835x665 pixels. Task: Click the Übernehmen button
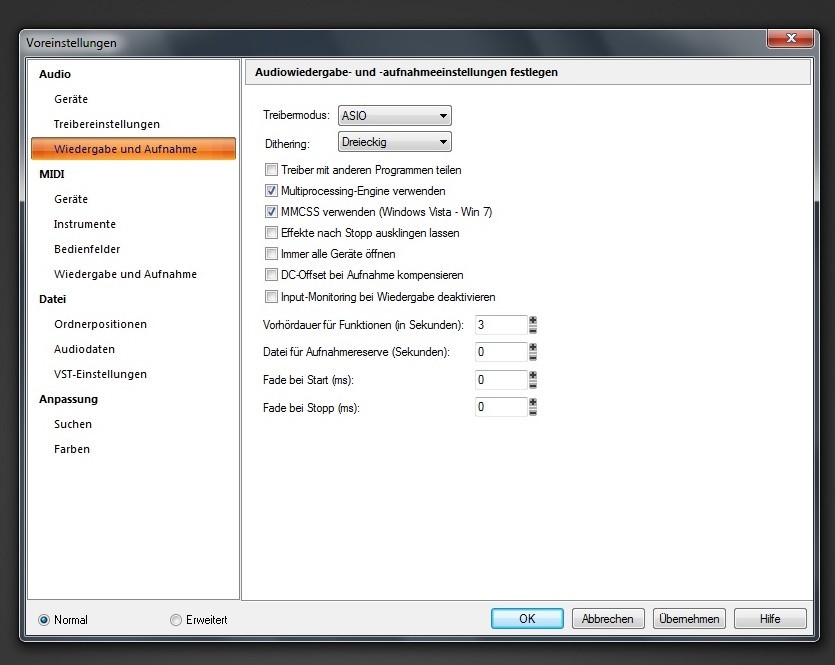(689, 619)
